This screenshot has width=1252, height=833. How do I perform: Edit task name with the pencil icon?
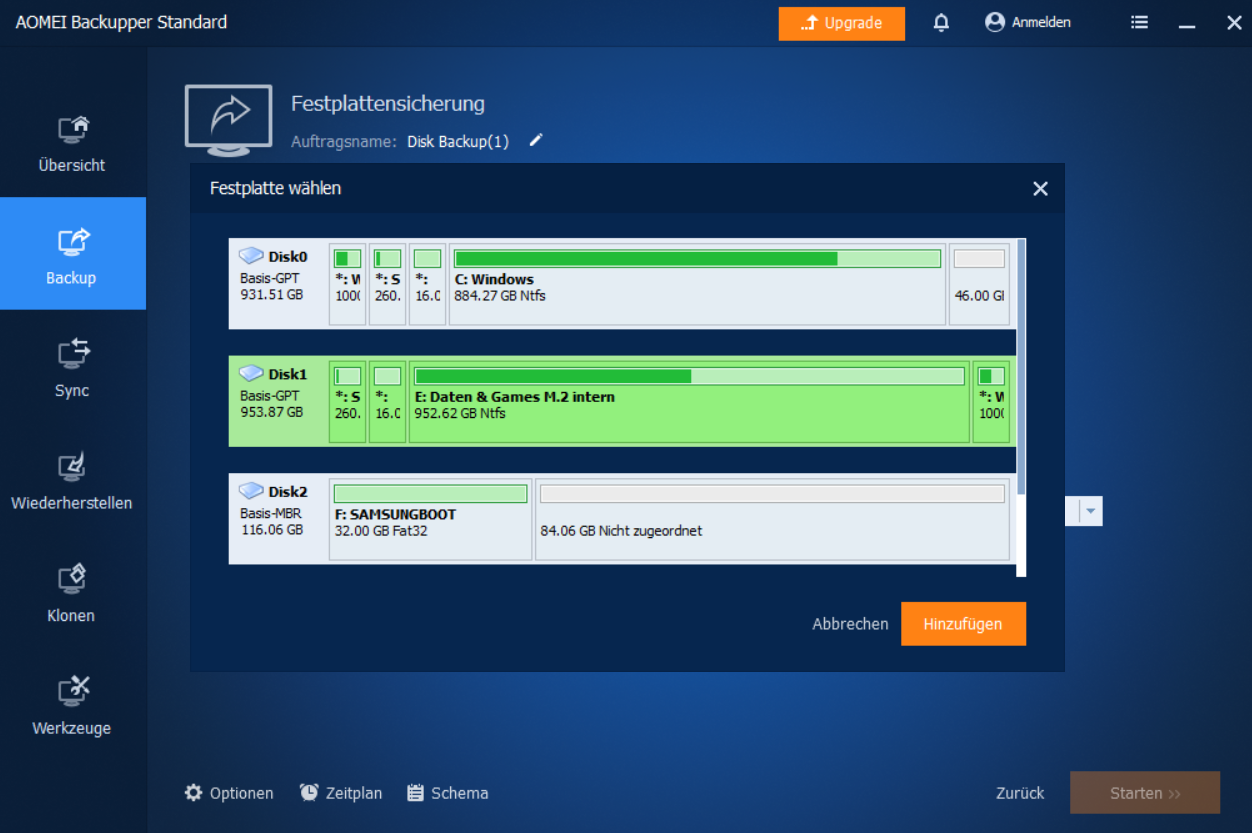[x=536, y=141]
